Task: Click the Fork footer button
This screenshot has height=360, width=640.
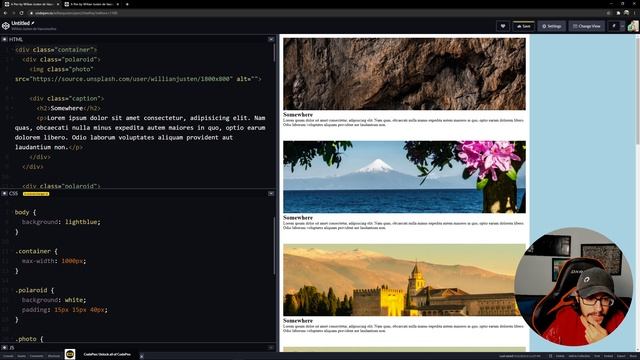Action: coord(597,356)
